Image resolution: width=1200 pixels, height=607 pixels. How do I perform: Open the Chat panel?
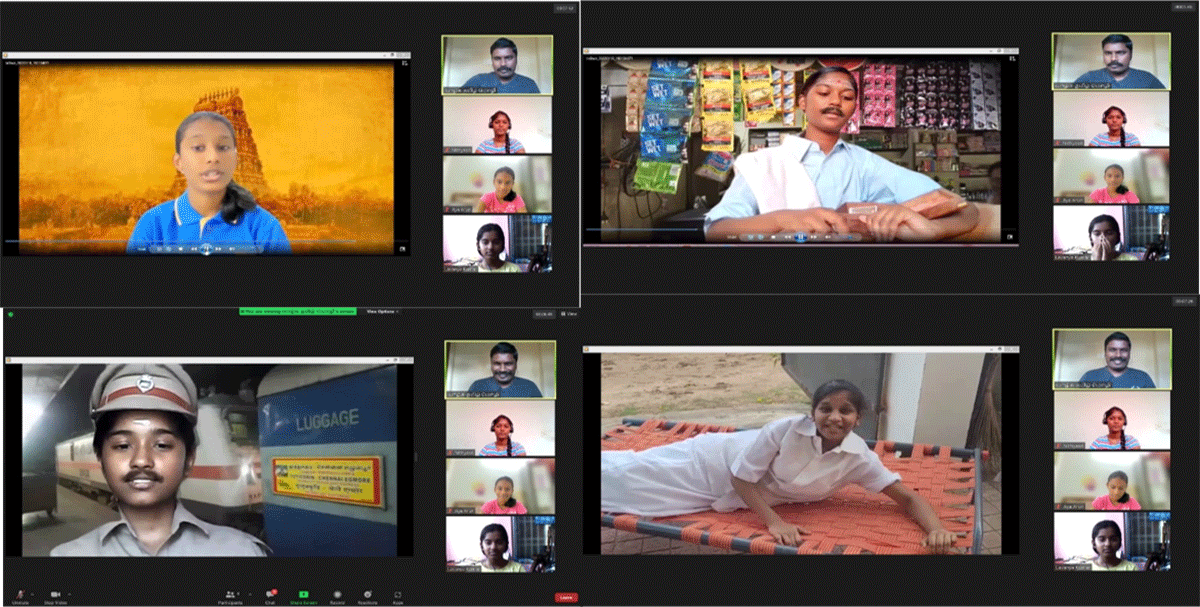click(x=270, y=594)
